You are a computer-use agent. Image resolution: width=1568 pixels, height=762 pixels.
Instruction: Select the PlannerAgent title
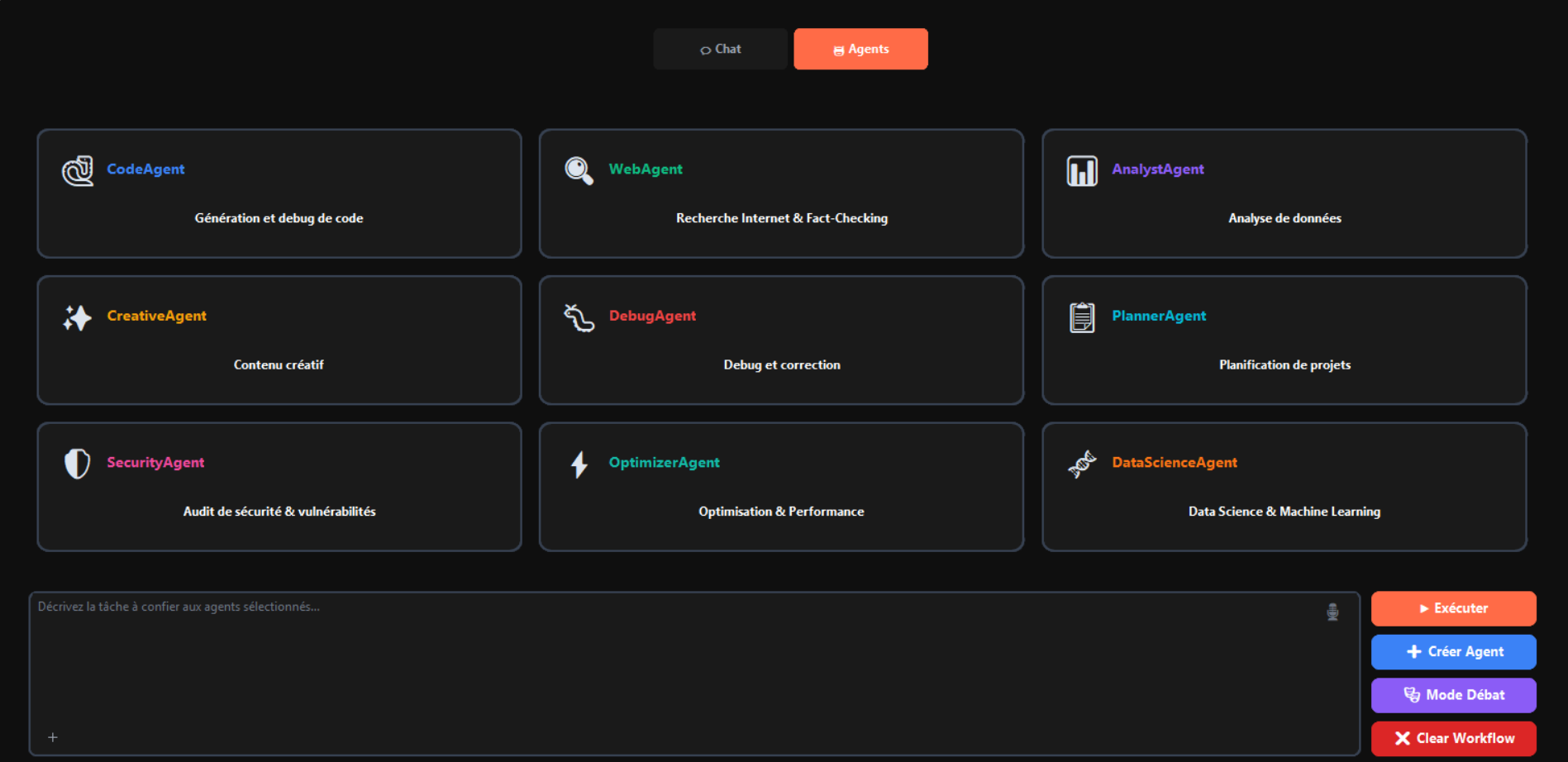coord(1159,316)
